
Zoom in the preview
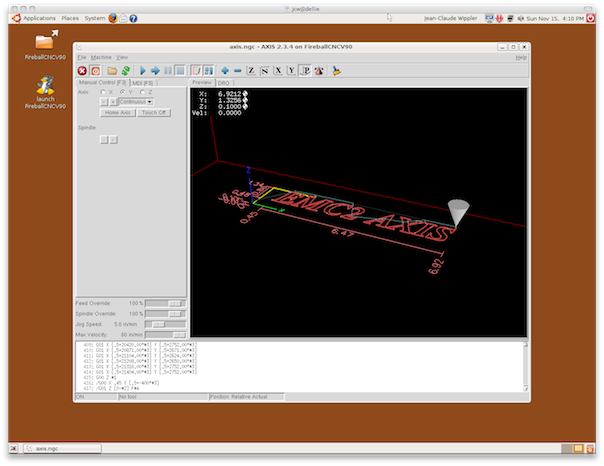(x=225, y=71)
